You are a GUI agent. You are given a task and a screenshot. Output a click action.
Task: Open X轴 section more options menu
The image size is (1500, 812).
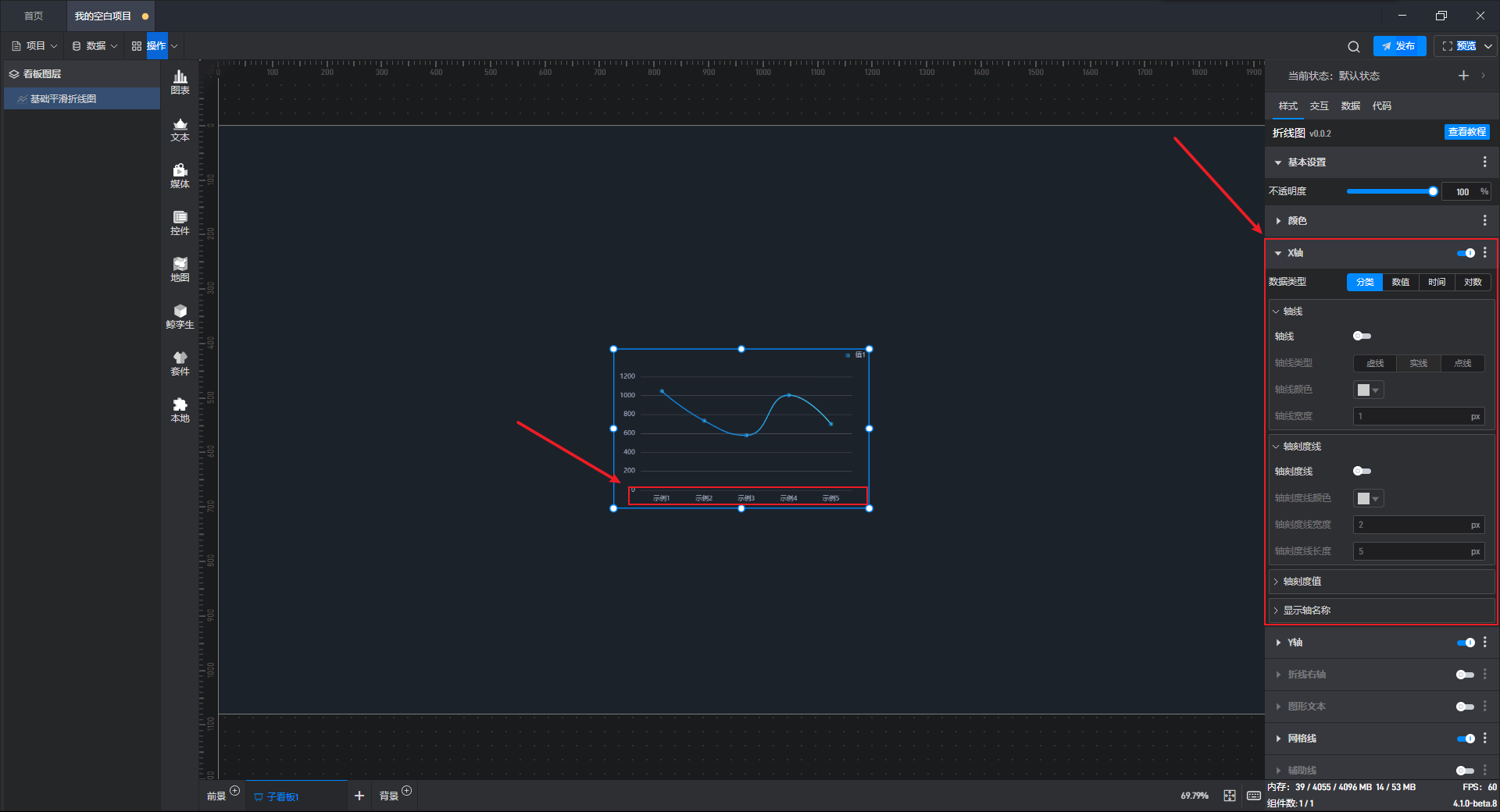1485,252
